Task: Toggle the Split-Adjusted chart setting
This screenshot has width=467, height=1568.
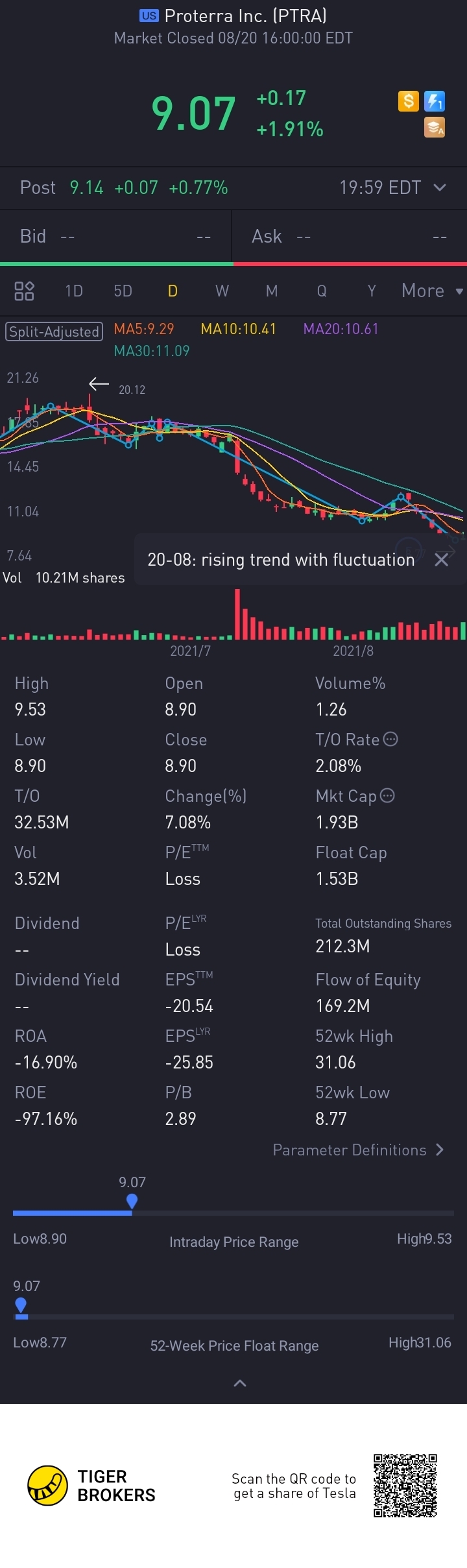Action: pyautogui.click(x=54, y=332)
